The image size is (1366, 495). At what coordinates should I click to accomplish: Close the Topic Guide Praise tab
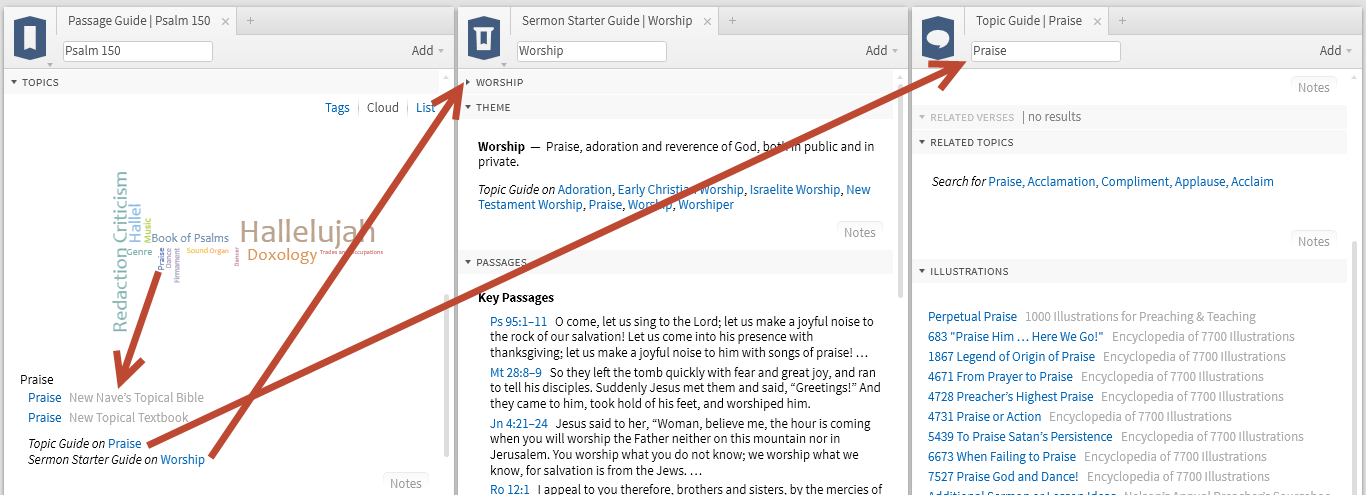point(1096,21)
